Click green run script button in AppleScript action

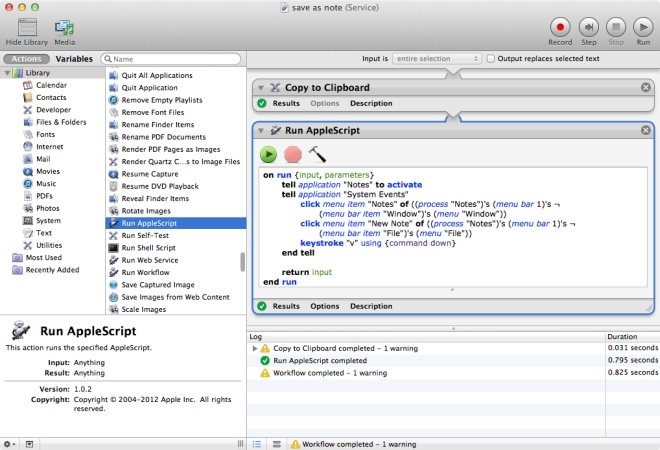coord(269,154)
